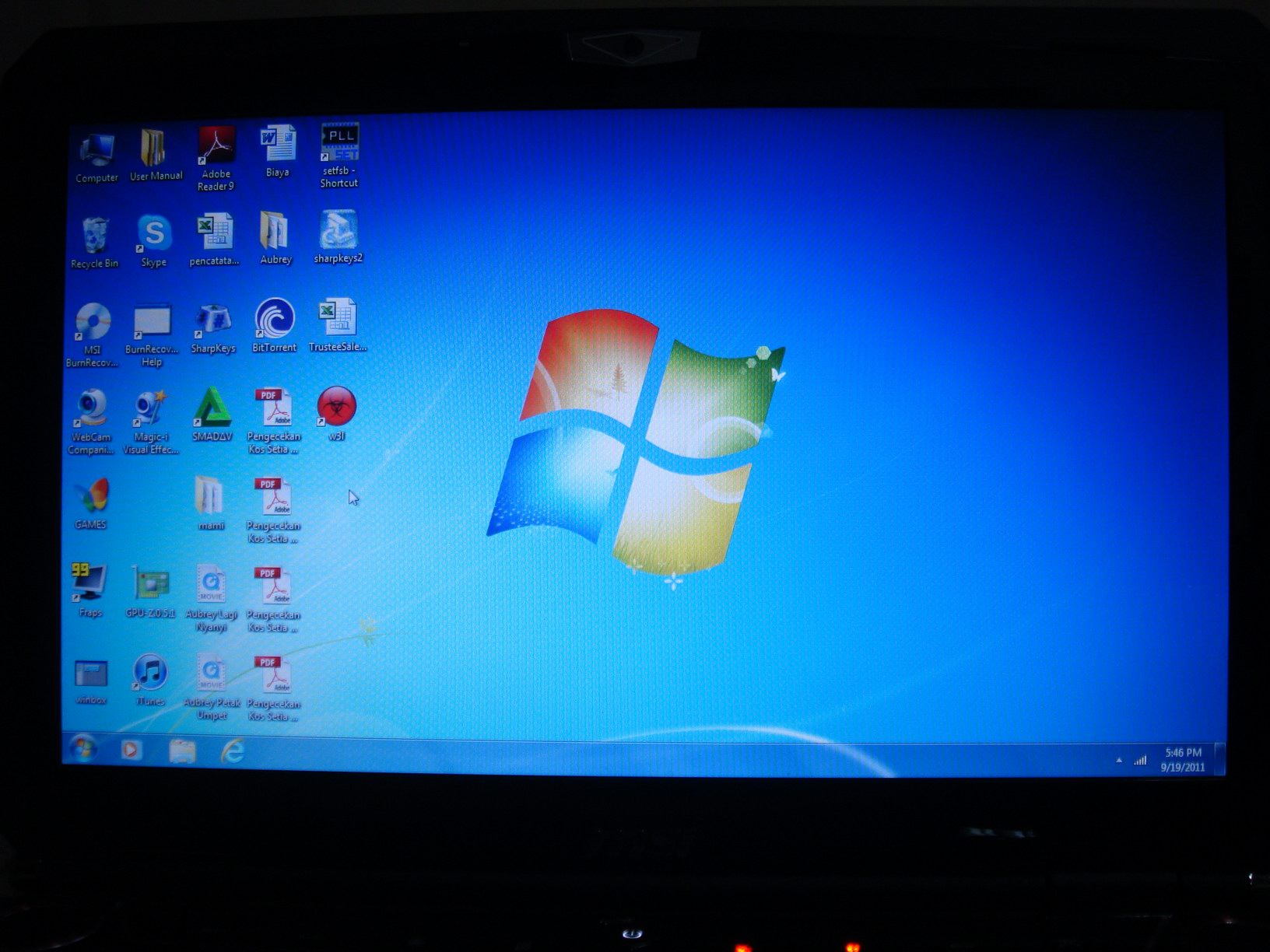
Task: Open the Aubrey folder
Action: (x=275, y=239)
